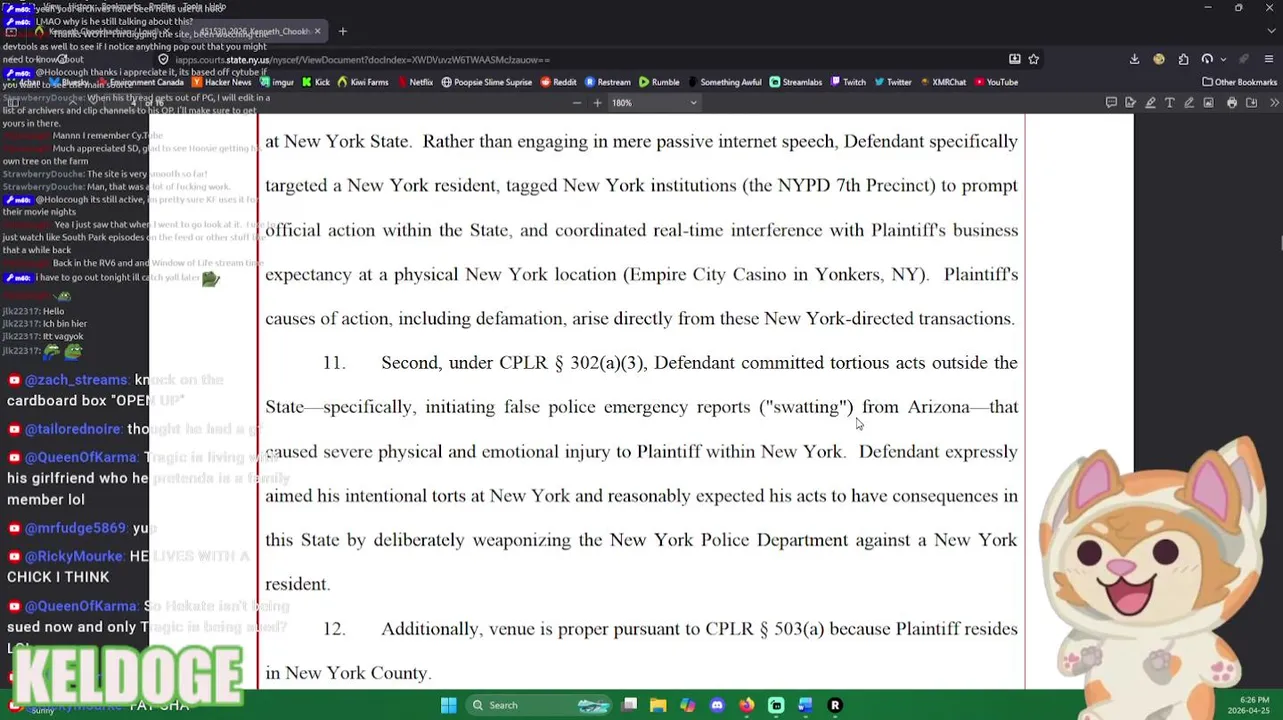The image size is (1283, 720).
Task: Close the current browser tab
Action: coord(317,31)
